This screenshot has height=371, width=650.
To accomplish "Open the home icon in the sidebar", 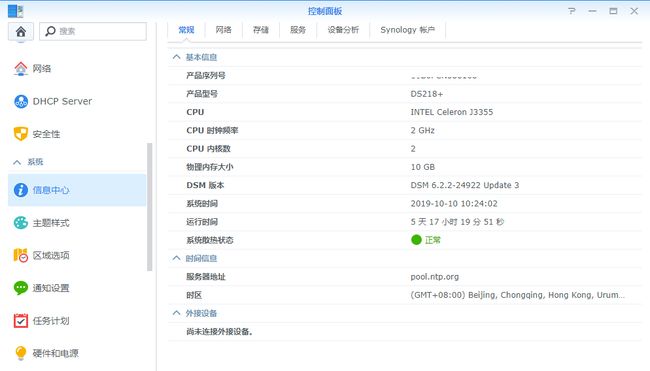I will pos(21,32).
